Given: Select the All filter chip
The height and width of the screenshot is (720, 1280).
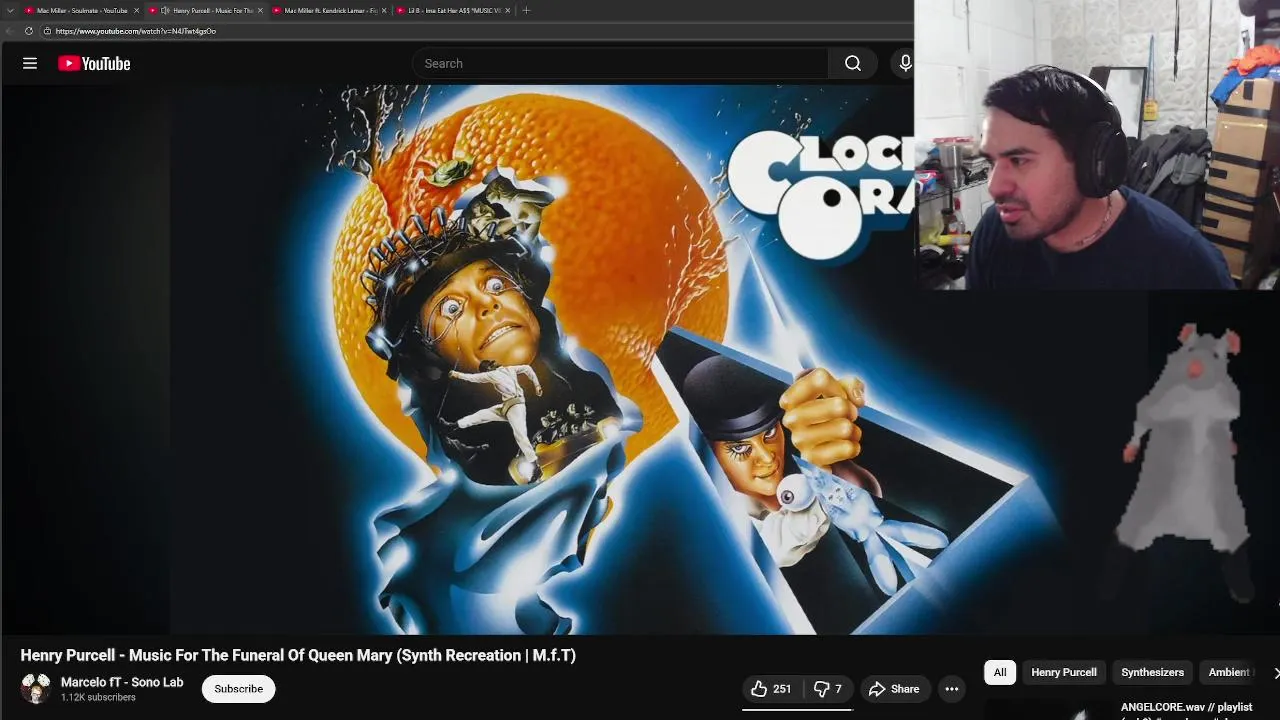Looking at the screenshot, I should [1000, 672].
